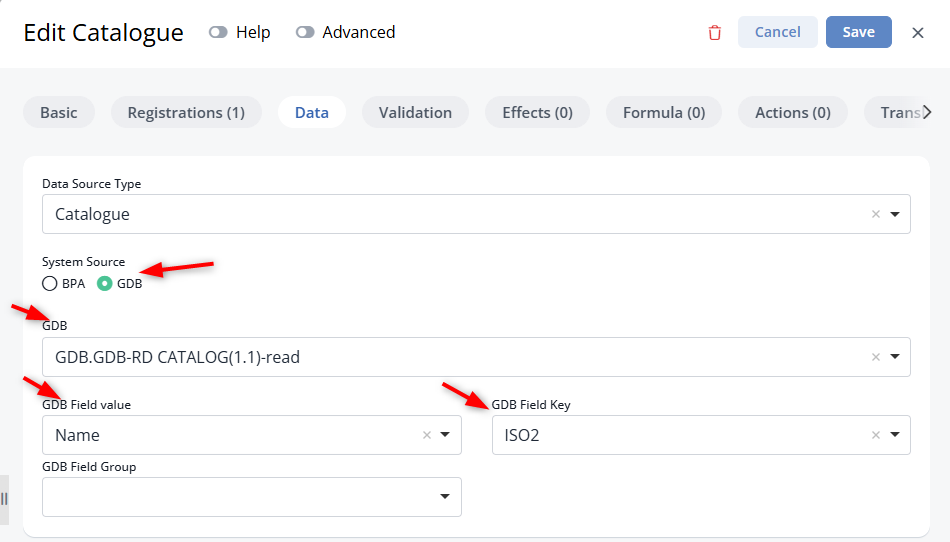The height and width of the screenshot is (542, 950).
Task: Open the Registrations (1) tab
Action: click(x=186, y=112)
